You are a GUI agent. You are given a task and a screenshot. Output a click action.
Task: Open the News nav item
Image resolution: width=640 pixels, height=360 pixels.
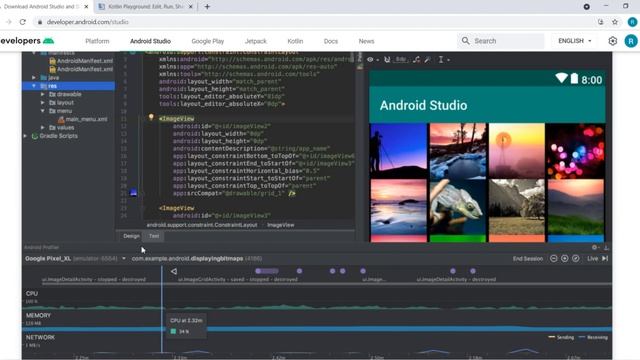[x=367, y=41]
